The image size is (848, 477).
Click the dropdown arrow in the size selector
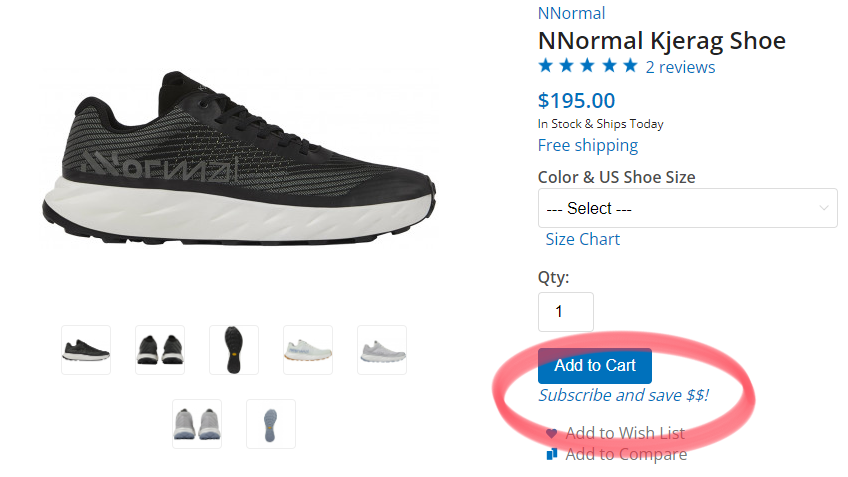[x=824, y=208]
